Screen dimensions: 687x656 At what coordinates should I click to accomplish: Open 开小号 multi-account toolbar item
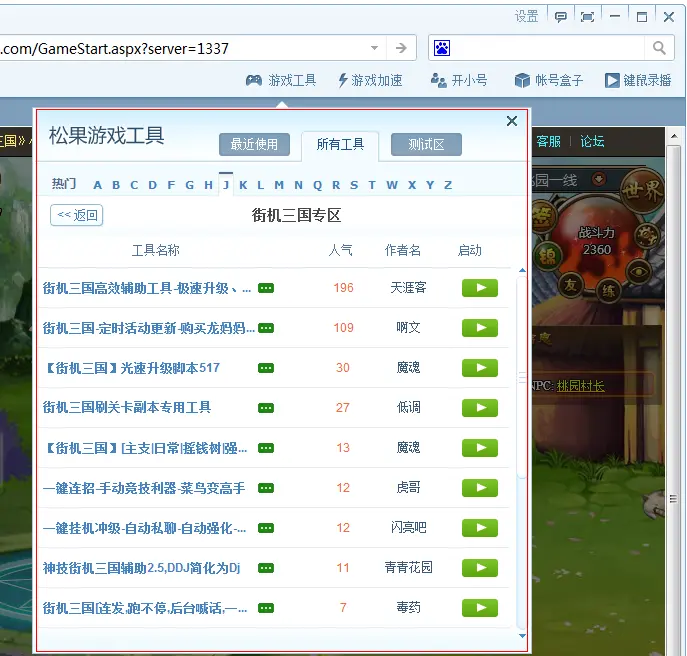(x=459, y=81)
